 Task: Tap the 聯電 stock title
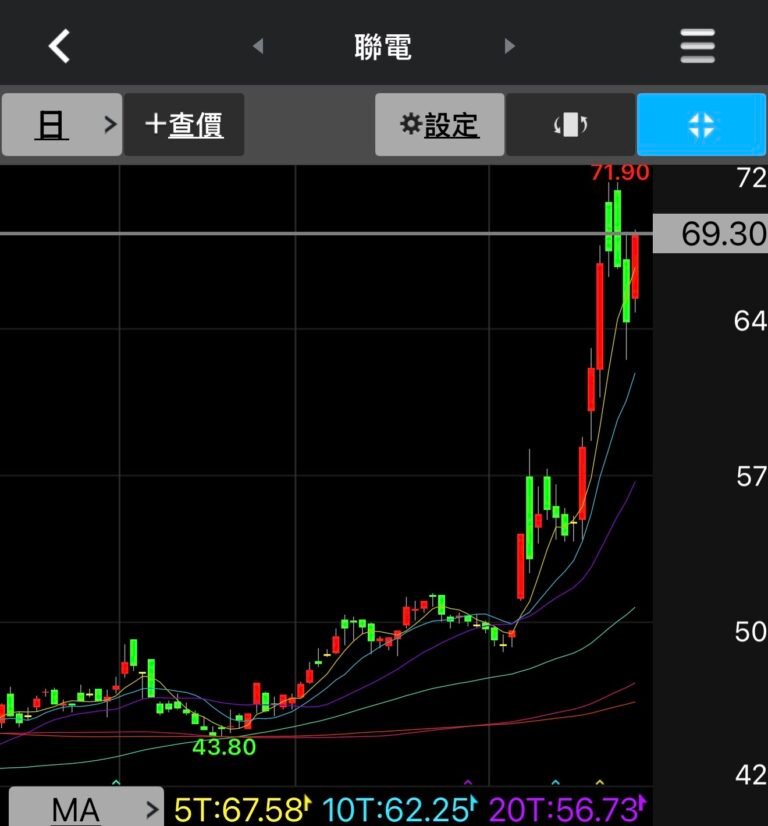(383, 46)
